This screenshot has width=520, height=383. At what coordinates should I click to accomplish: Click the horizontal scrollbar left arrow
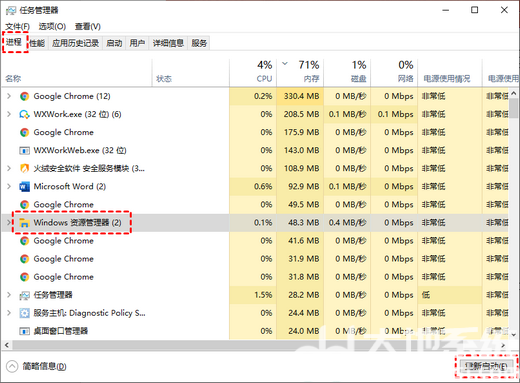coord(7,345)
